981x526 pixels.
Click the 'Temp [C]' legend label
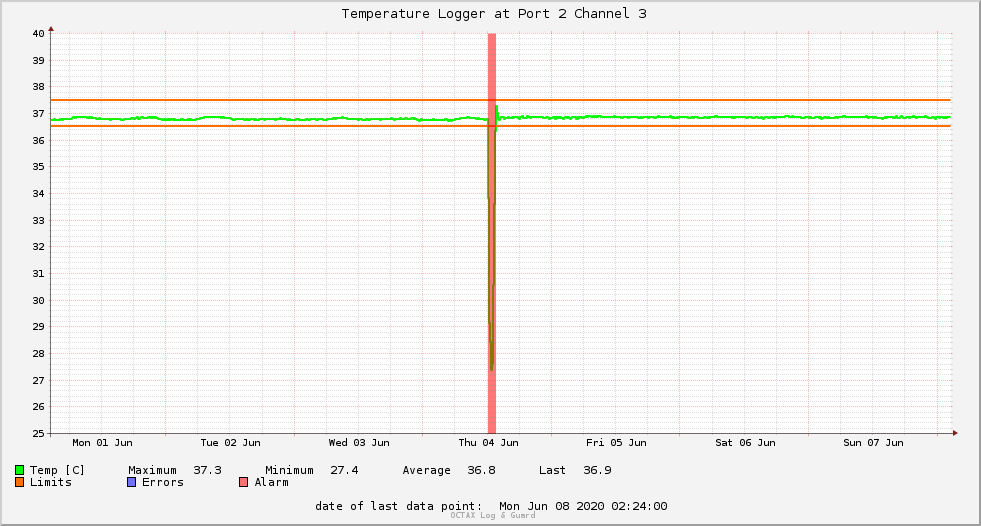(57, 470)
